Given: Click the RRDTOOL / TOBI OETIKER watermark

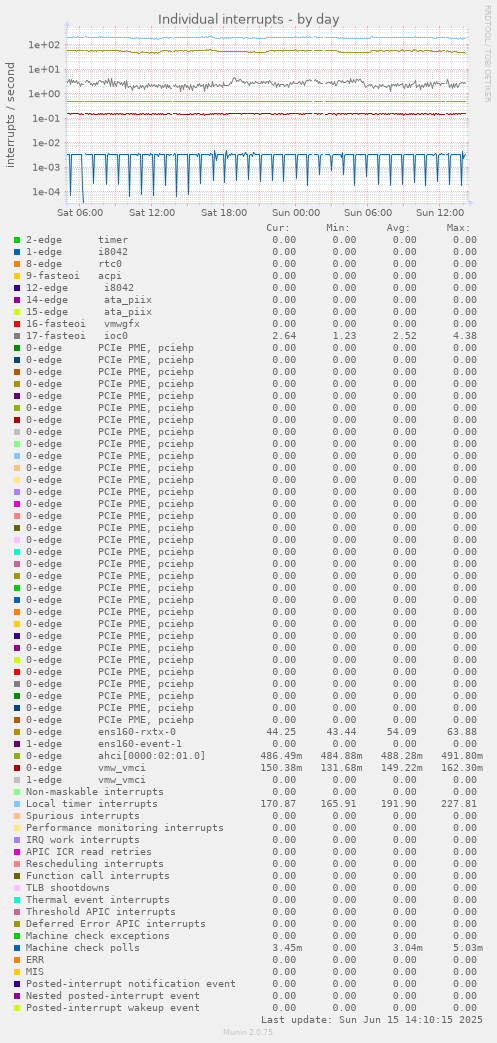Looking at the screenshot, I should pyautogui.click(x=488, y=54).
